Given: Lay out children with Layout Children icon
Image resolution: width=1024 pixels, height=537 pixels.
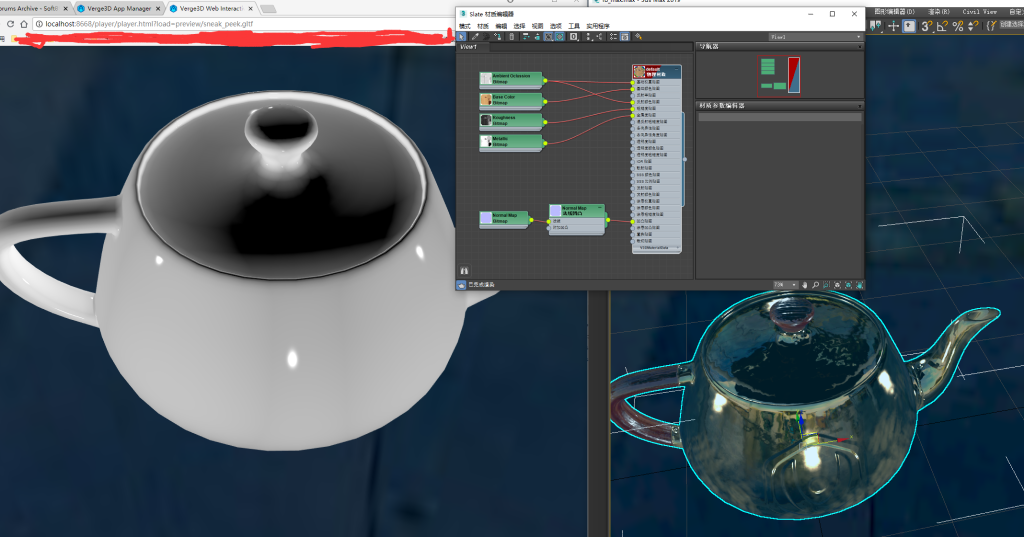Looking at the screenshot, I should pos(600,37).
